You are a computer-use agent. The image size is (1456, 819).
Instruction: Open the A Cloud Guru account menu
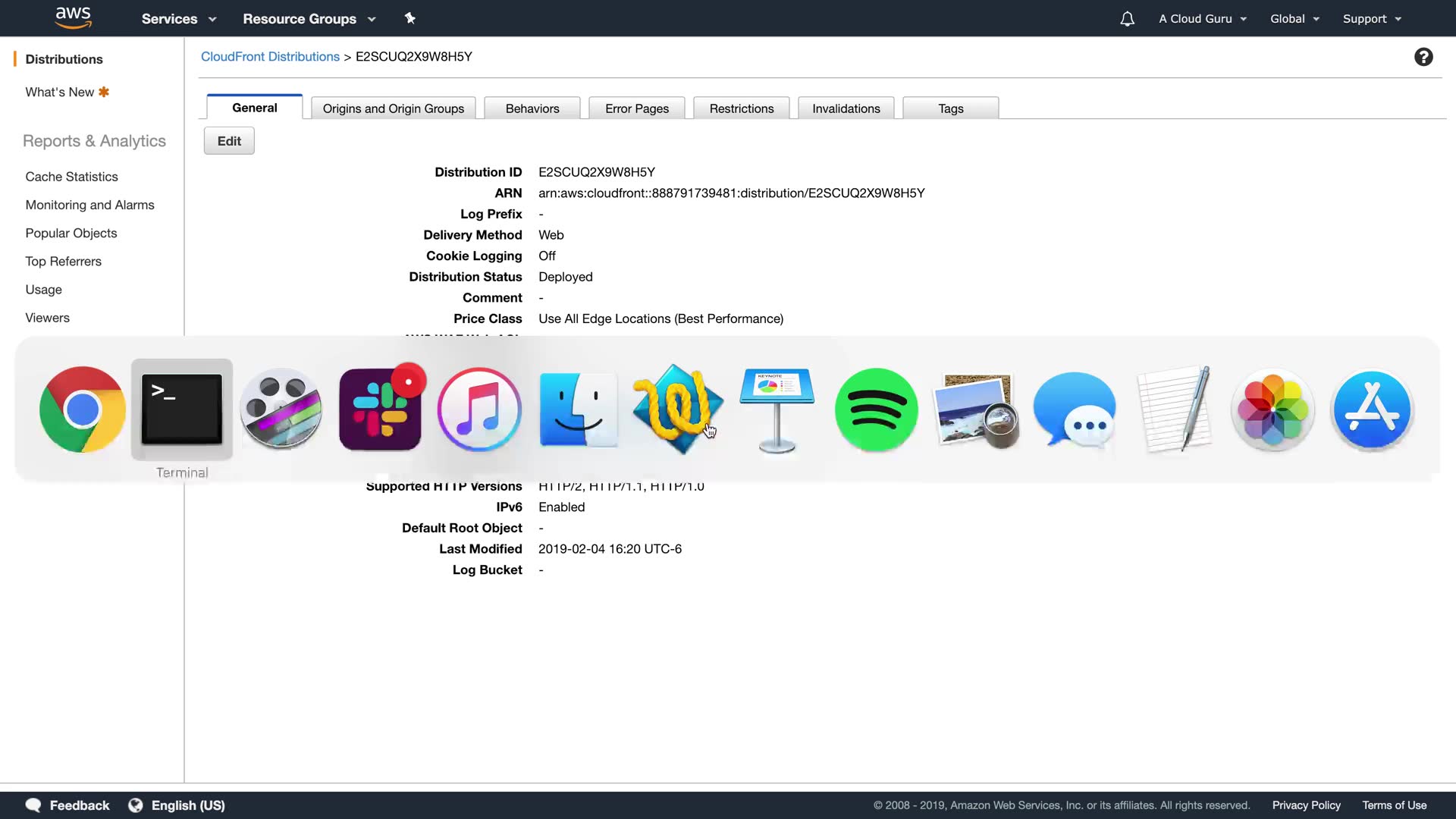1202,19
